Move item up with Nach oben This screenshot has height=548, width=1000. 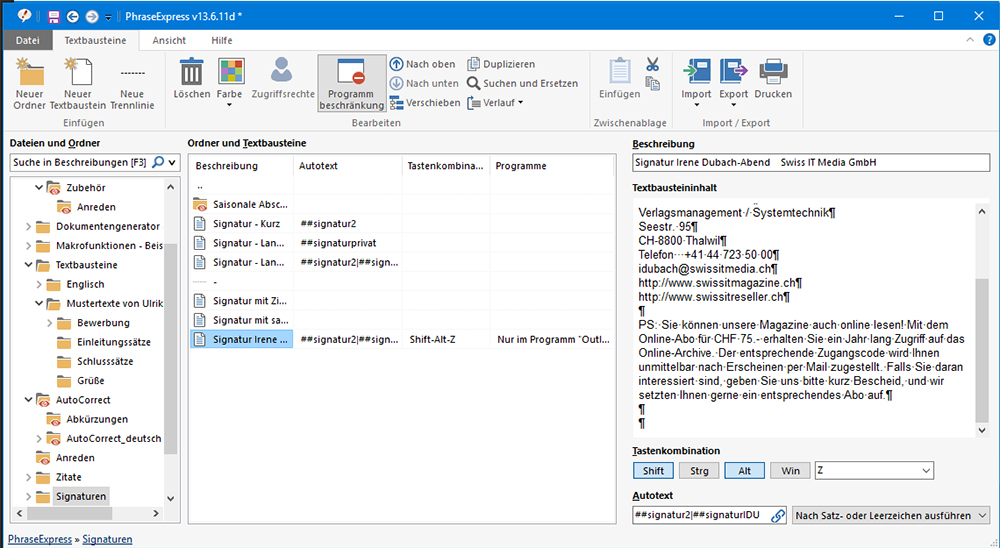423,64
